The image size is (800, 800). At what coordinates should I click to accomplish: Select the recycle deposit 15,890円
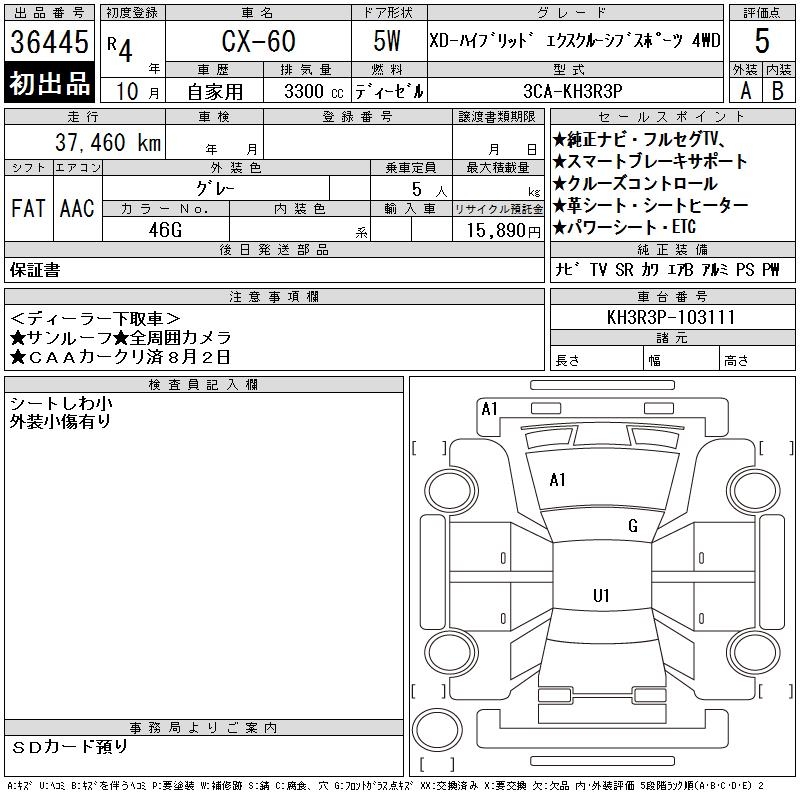503,230
